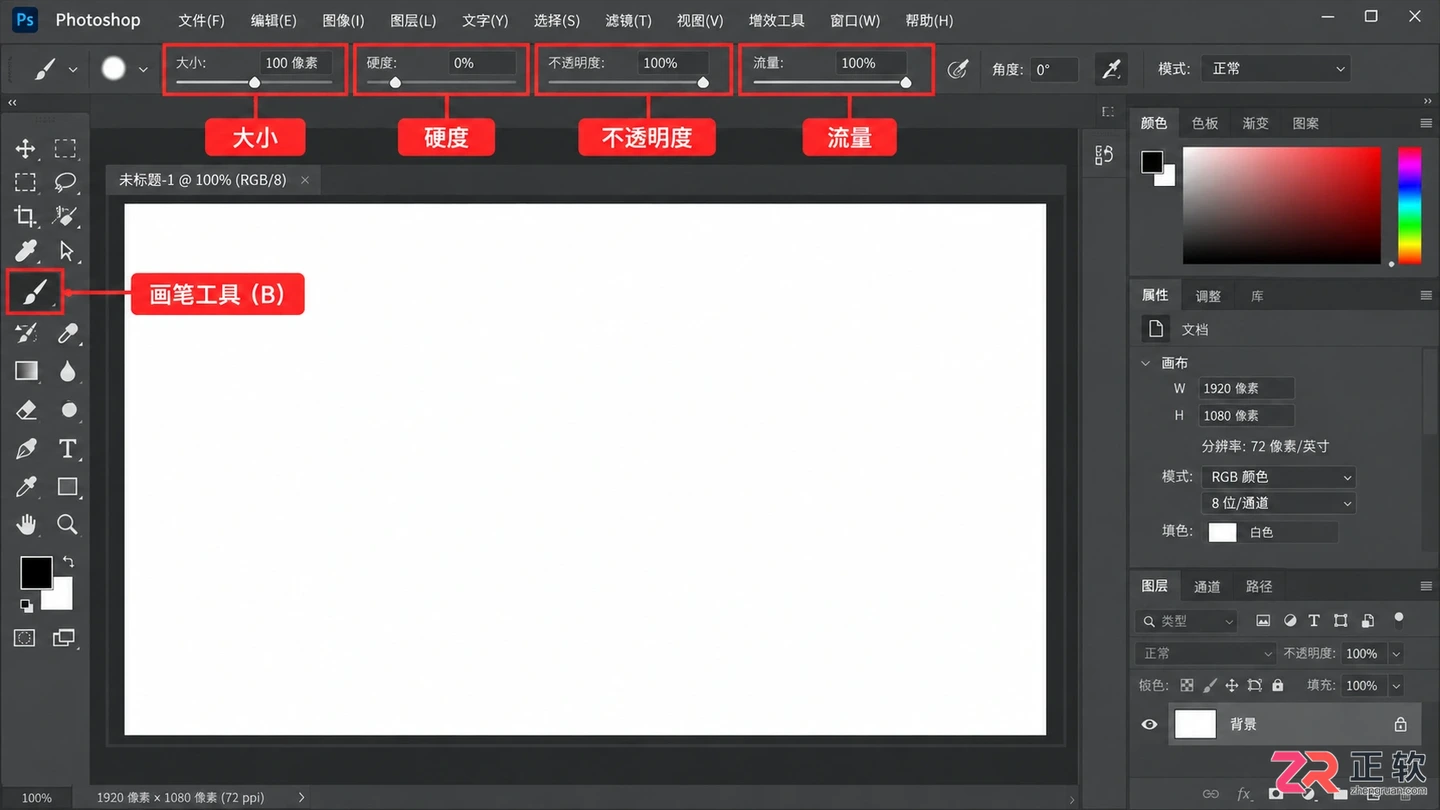Switch to the 色板 tab
This screenshot has height=810, width=1440.
pyautogui.click(x=1205, y=123)
